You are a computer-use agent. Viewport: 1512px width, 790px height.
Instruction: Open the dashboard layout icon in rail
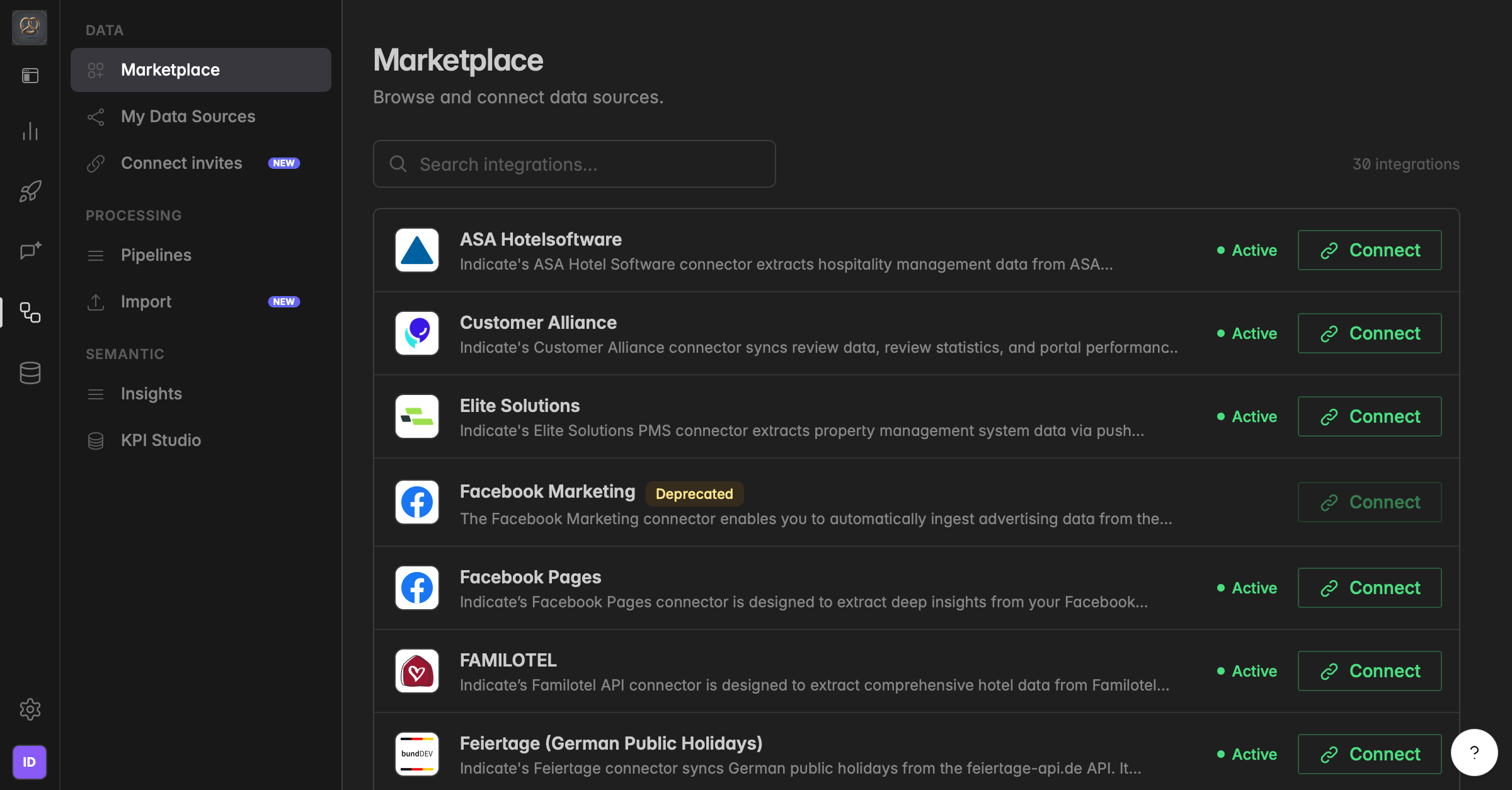point(30,76)
